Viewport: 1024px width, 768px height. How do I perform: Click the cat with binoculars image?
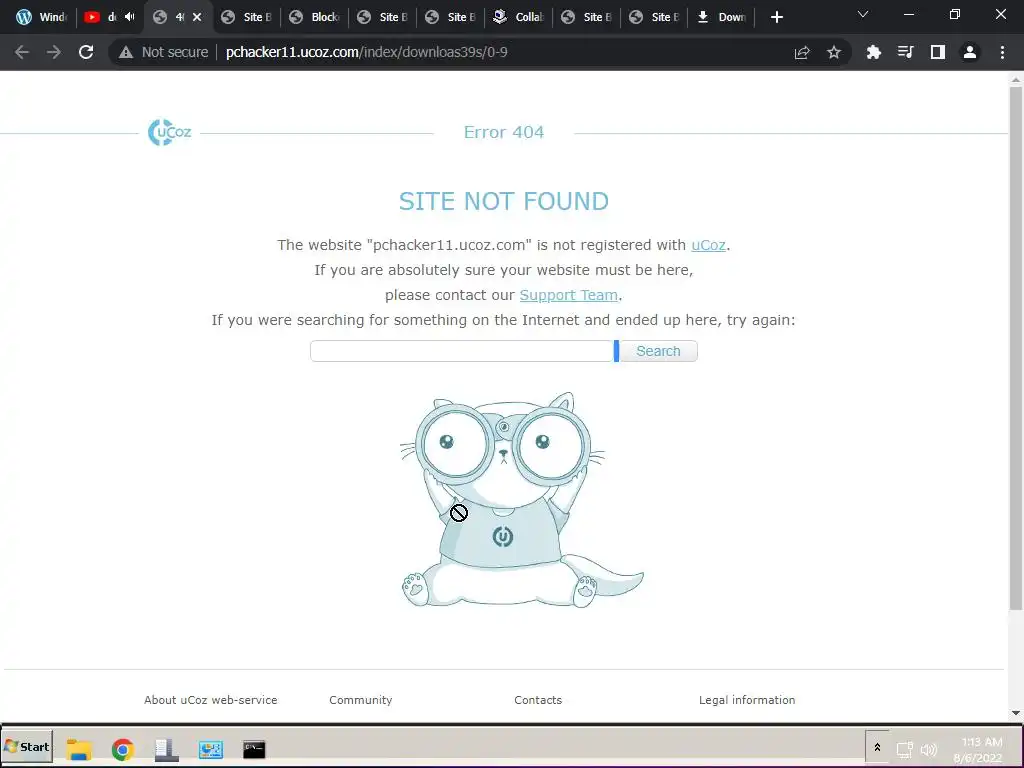[x=521, y=500]
